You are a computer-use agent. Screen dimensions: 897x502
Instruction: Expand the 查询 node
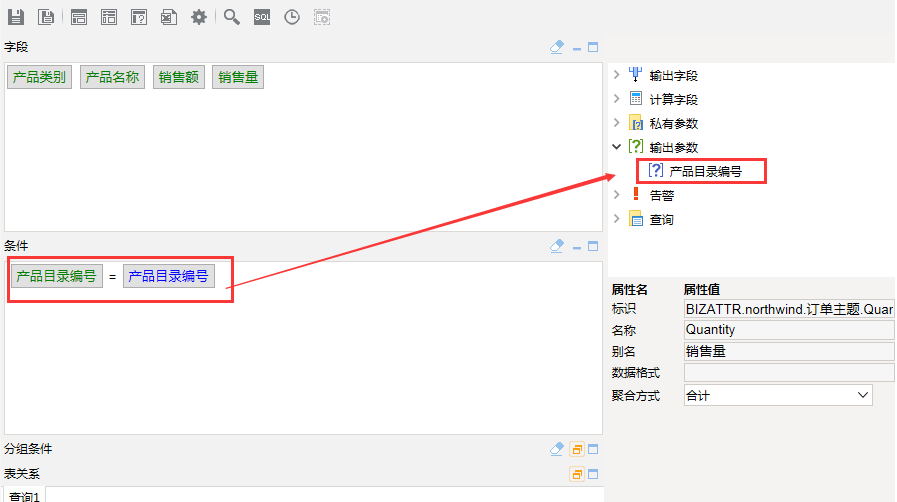[x=617, y=219]
